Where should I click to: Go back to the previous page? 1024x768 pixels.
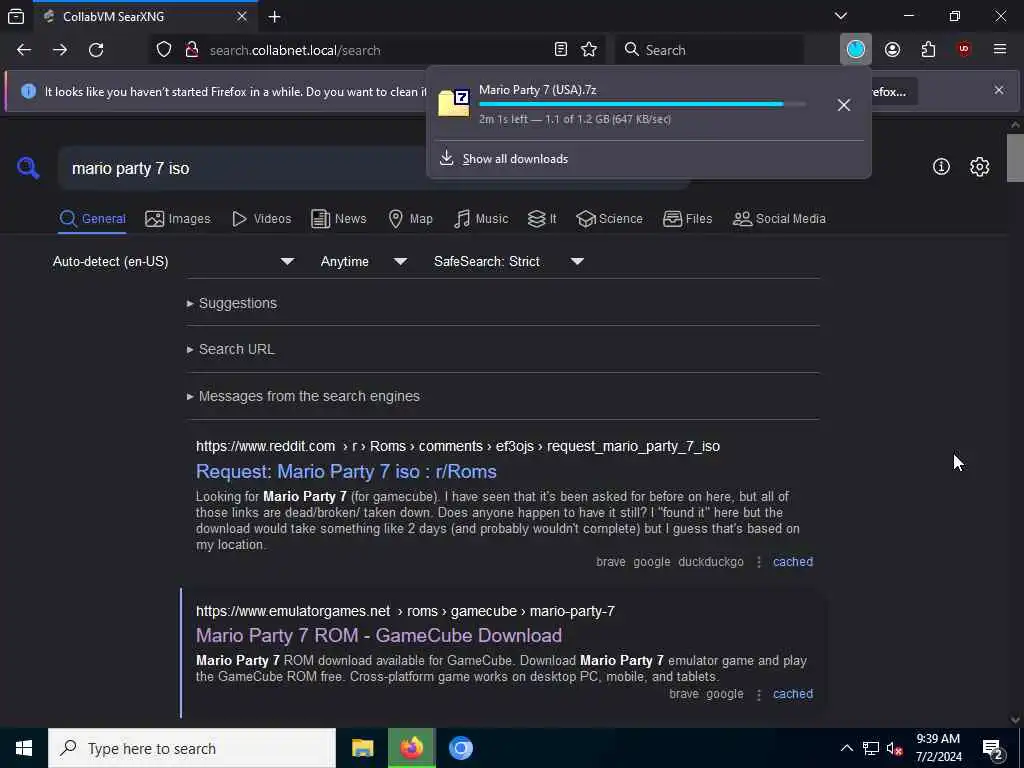[x=24, y=50]
